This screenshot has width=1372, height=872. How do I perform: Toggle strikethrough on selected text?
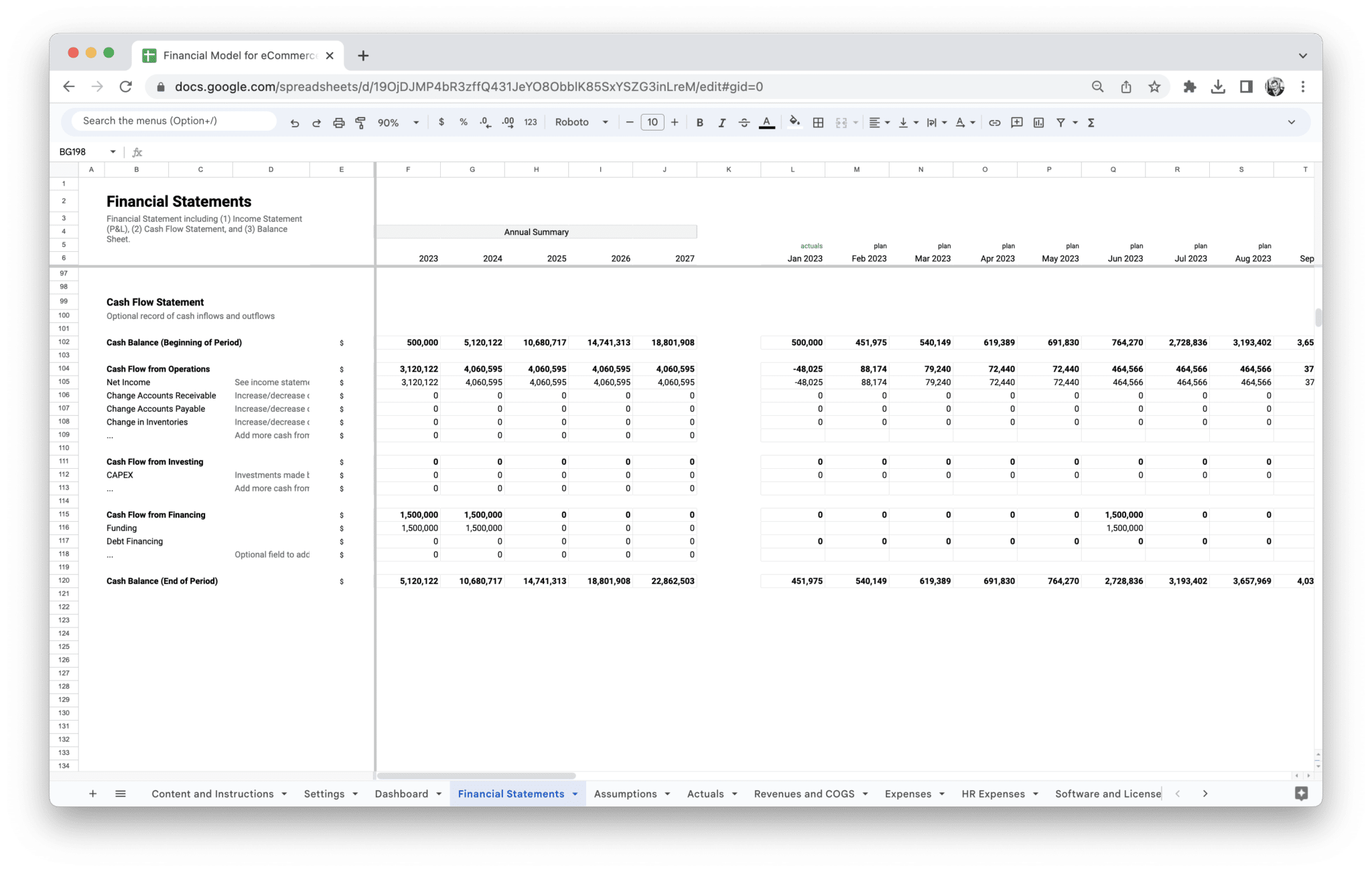[x=744, y=123]
